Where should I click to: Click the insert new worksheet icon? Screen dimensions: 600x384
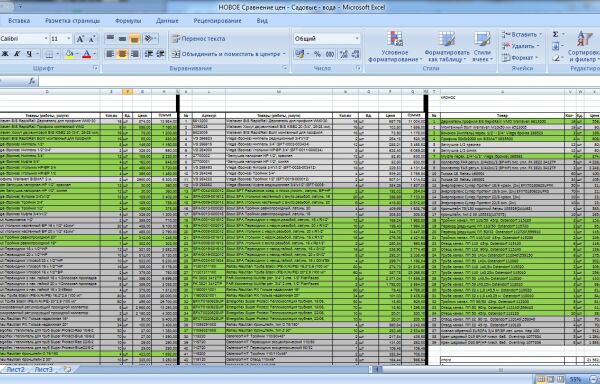click(68, 369)
